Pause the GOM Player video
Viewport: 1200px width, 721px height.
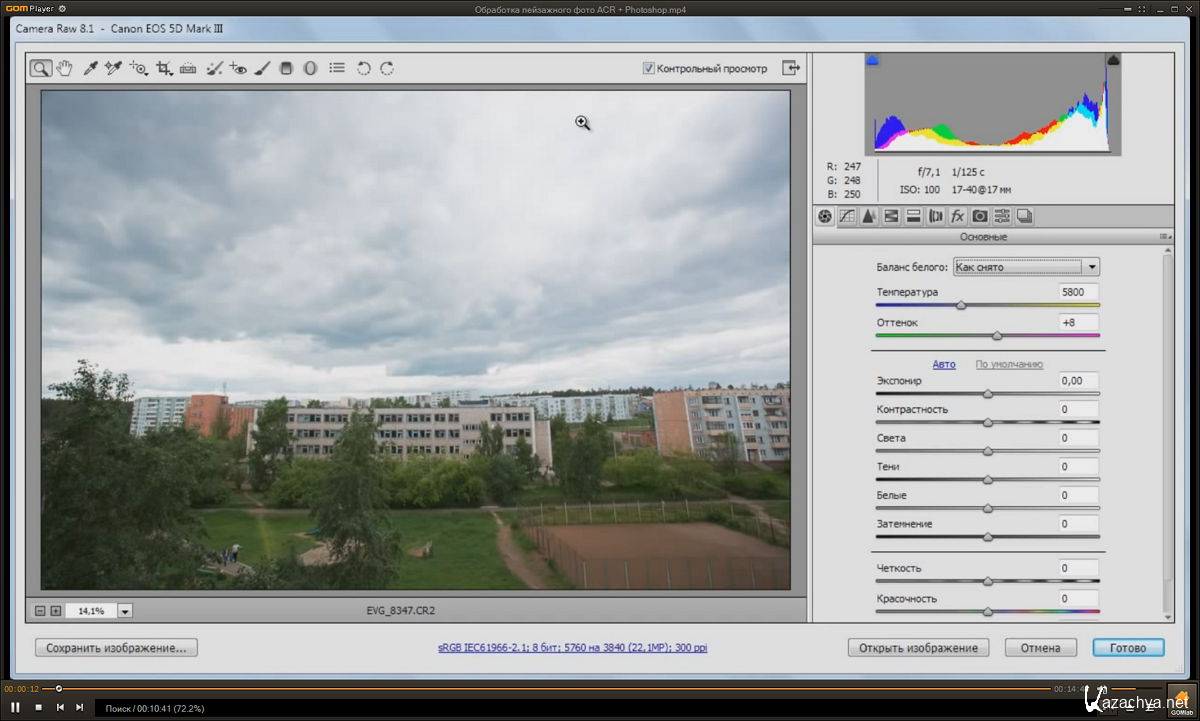[x=15, y=707]
